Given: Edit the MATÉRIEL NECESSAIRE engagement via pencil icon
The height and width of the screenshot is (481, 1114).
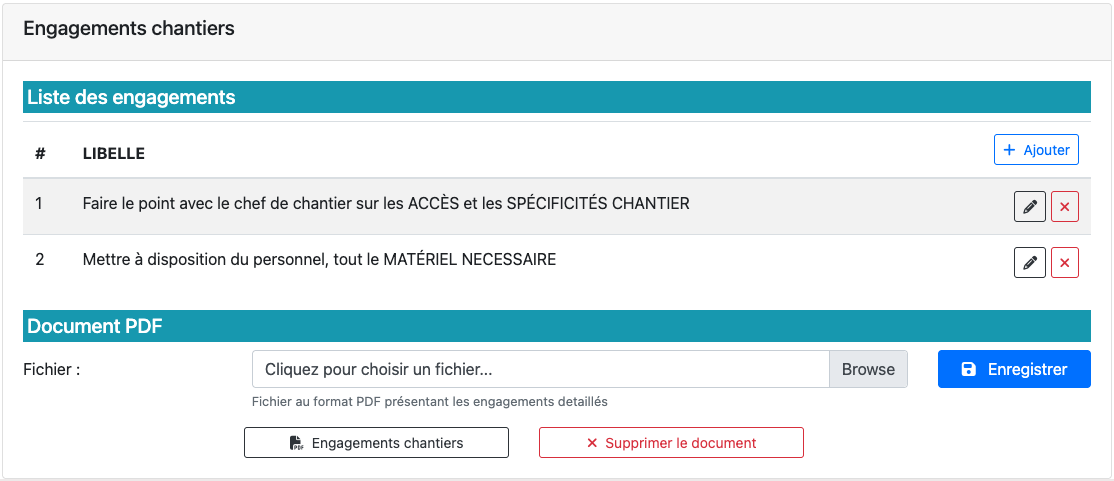Looking at the screenshot, I should click(1030, 263).
